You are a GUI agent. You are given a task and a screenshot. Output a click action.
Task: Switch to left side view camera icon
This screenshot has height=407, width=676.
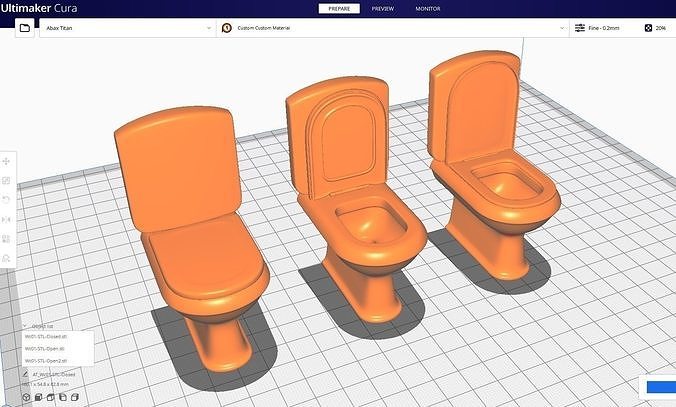coord(63,397)
